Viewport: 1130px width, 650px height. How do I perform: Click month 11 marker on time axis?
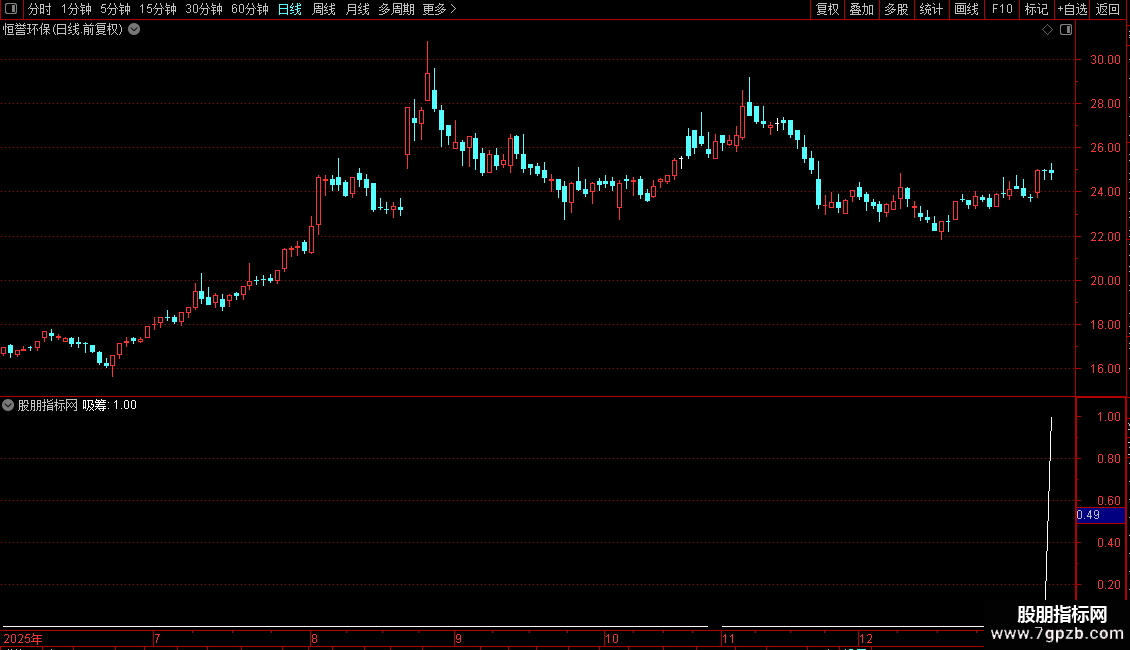coord(729,638)
